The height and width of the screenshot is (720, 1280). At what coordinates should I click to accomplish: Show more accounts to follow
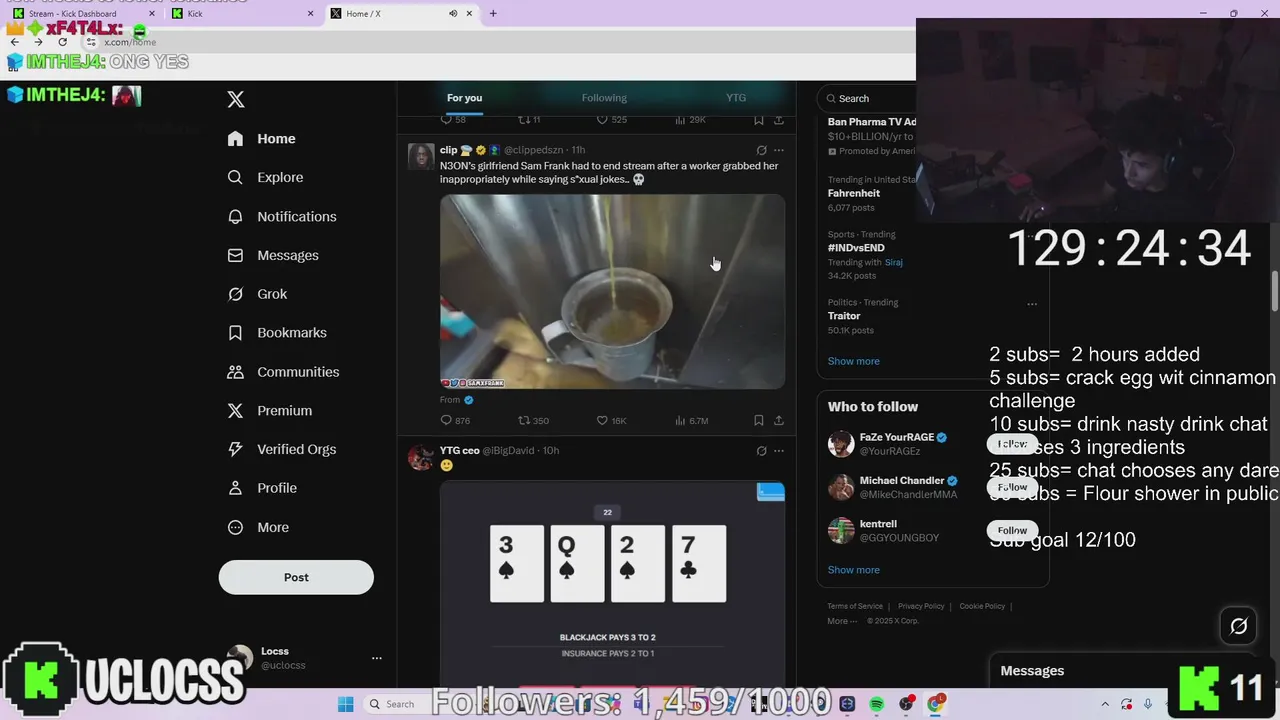853,570
